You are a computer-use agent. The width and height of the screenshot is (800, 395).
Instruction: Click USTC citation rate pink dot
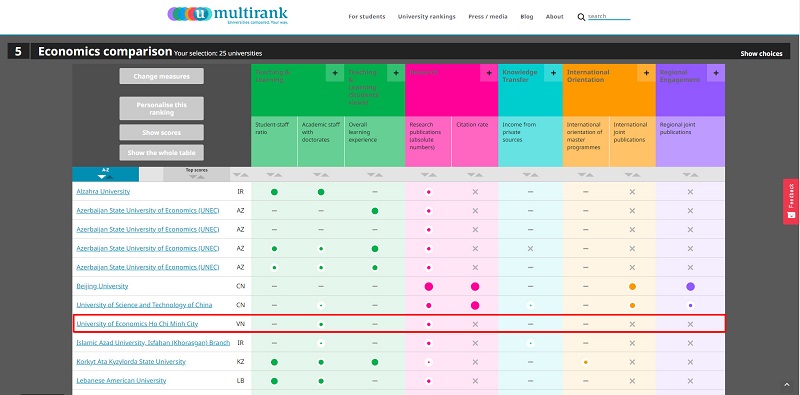(475, 305)
